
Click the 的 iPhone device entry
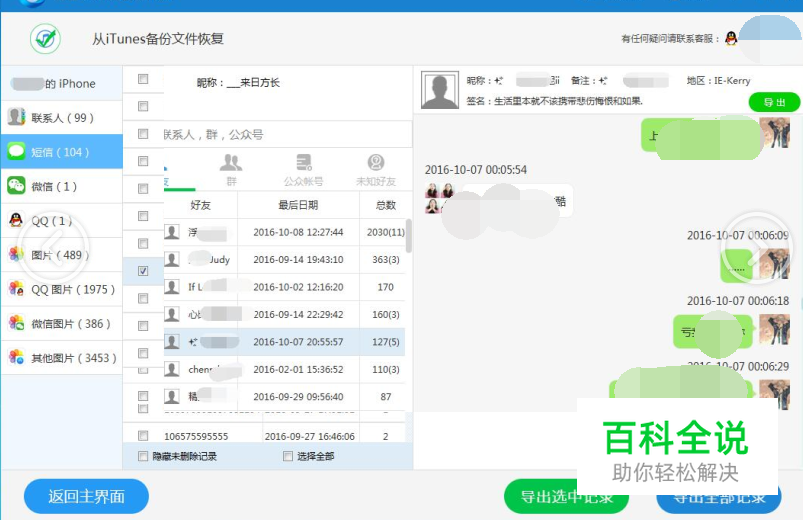[61, 83]
